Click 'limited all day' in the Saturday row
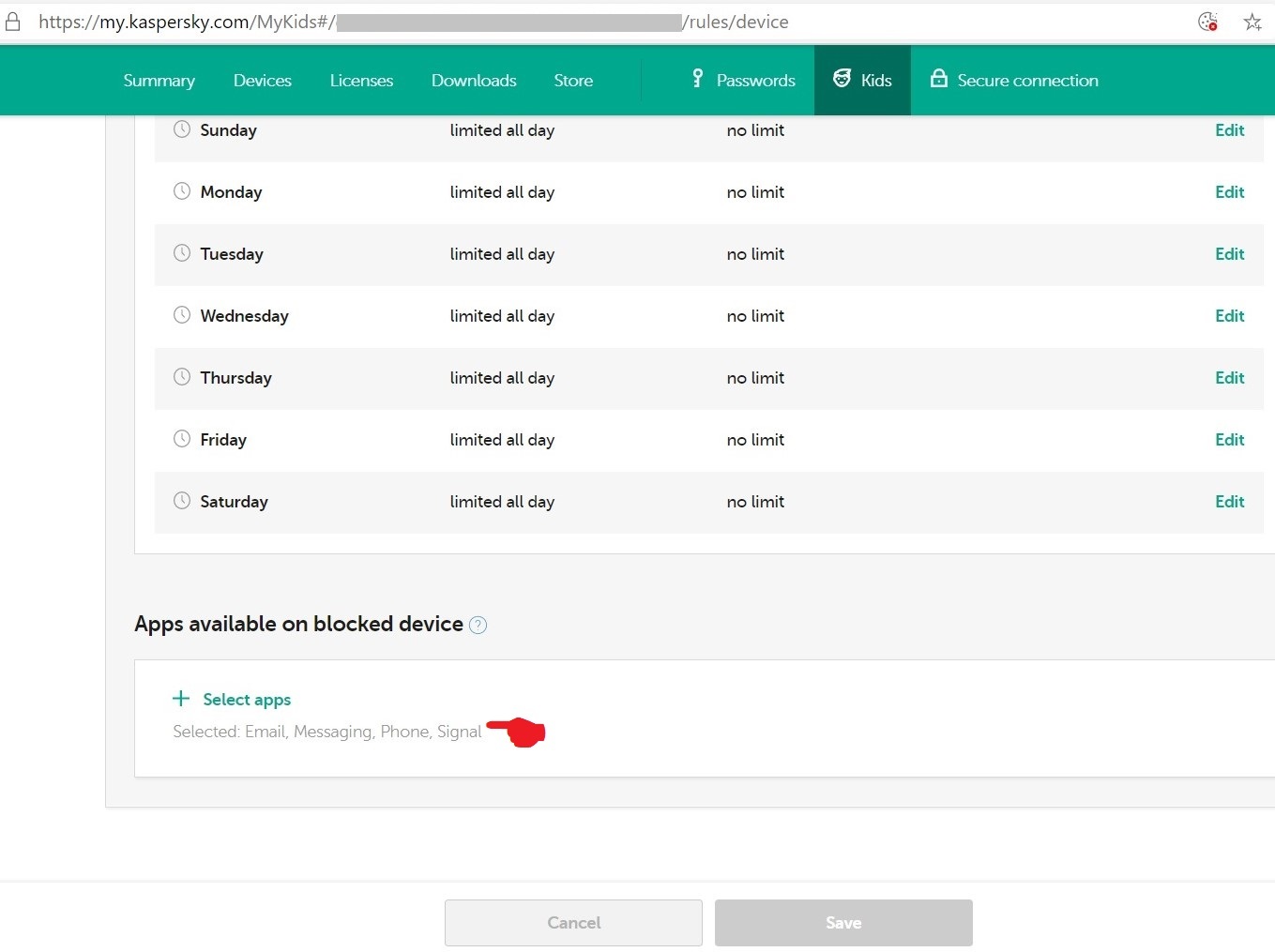This screenshot has height=952, width=1275. pyautogui.click(x=502, y=502)
